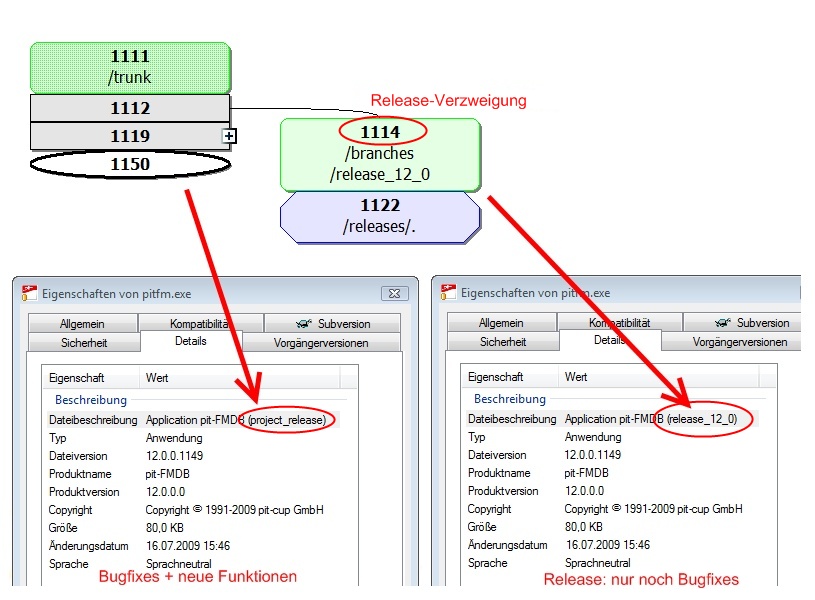
Task: Select Typ row in right dialog
Action: 611,437
